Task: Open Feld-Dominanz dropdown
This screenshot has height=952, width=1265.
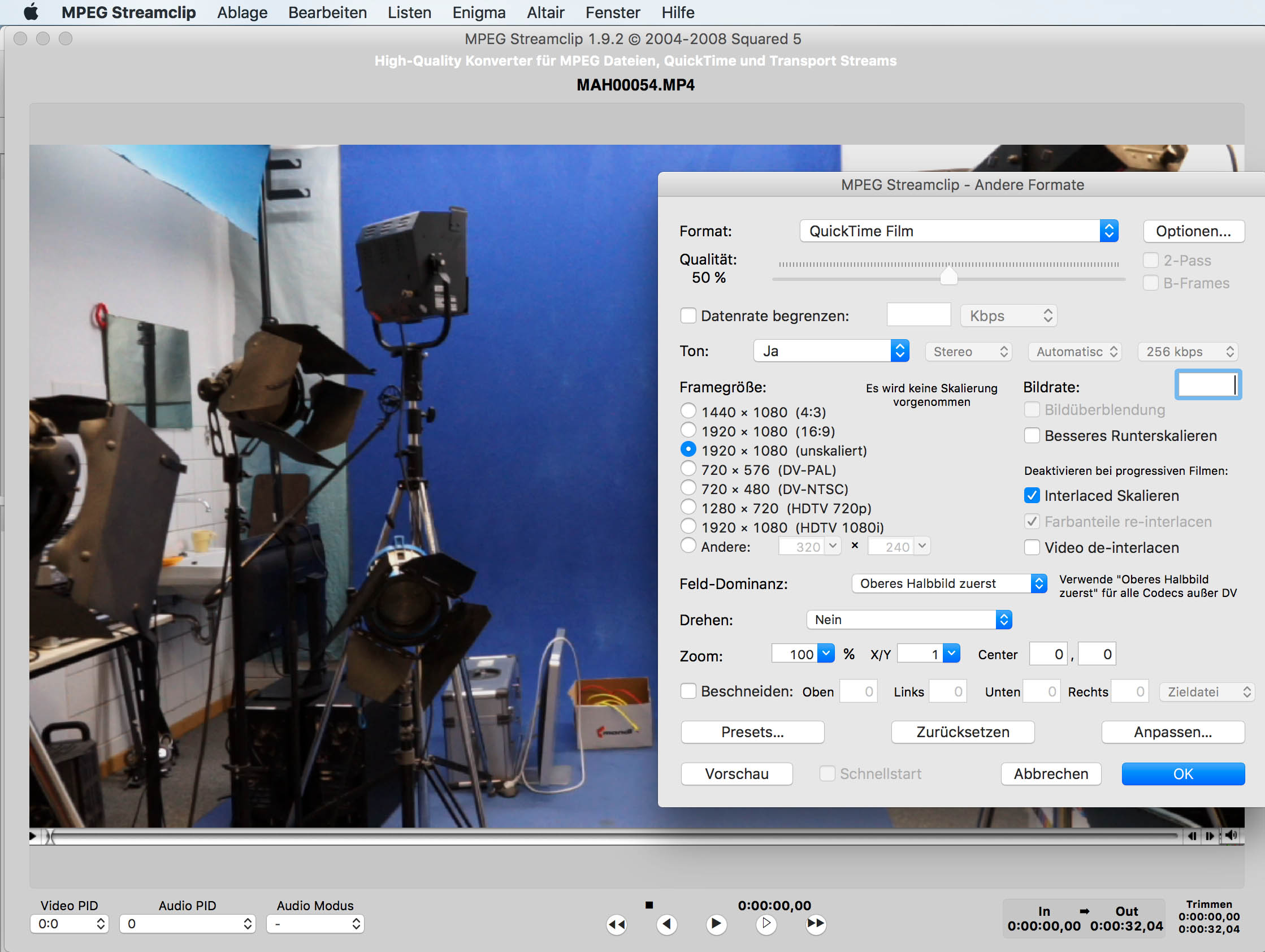Action: 950,583
